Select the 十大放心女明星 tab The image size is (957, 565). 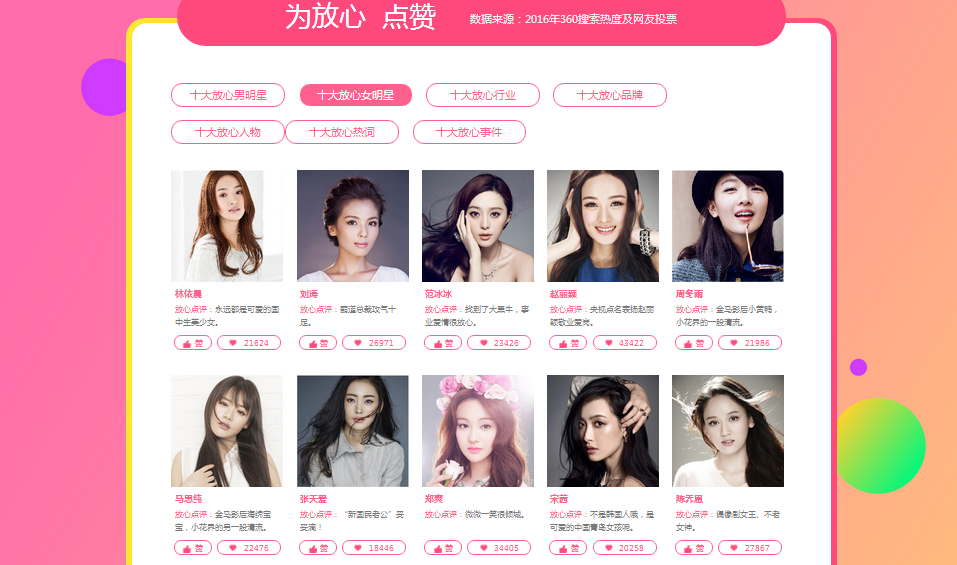[x=356, y=95]
